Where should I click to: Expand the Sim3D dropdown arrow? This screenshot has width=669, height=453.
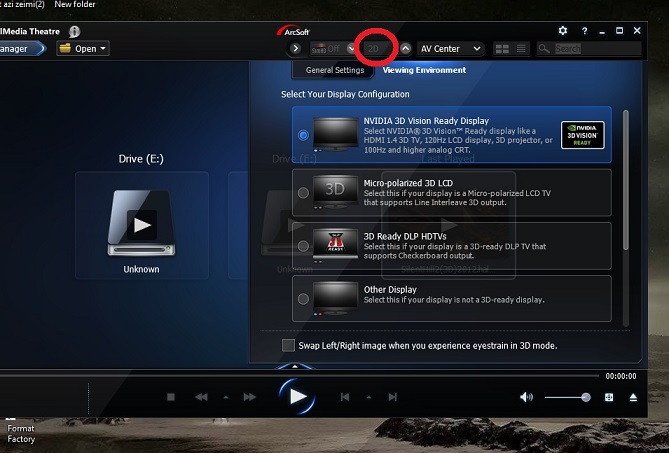click(351, 49)
